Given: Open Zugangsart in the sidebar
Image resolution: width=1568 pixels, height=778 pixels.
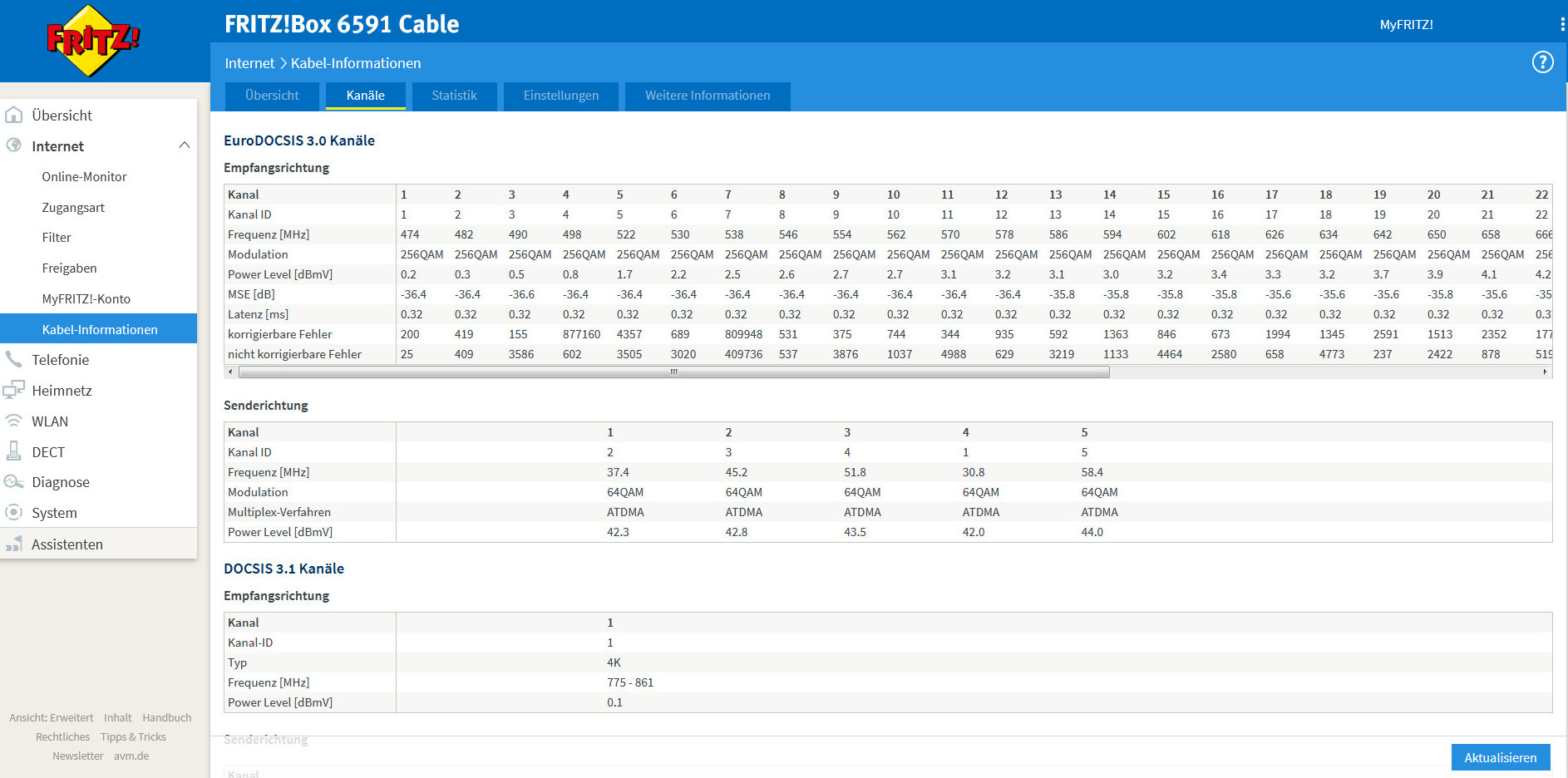Looking at the screenshot, I should pyautogui.click(x=73, y=207).
